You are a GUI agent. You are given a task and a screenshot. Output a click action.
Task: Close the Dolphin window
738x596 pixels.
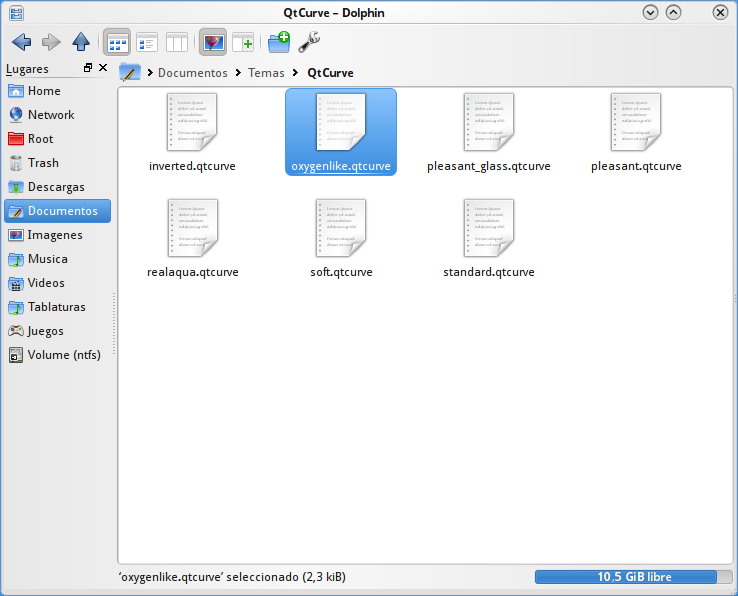click(720, 12)
